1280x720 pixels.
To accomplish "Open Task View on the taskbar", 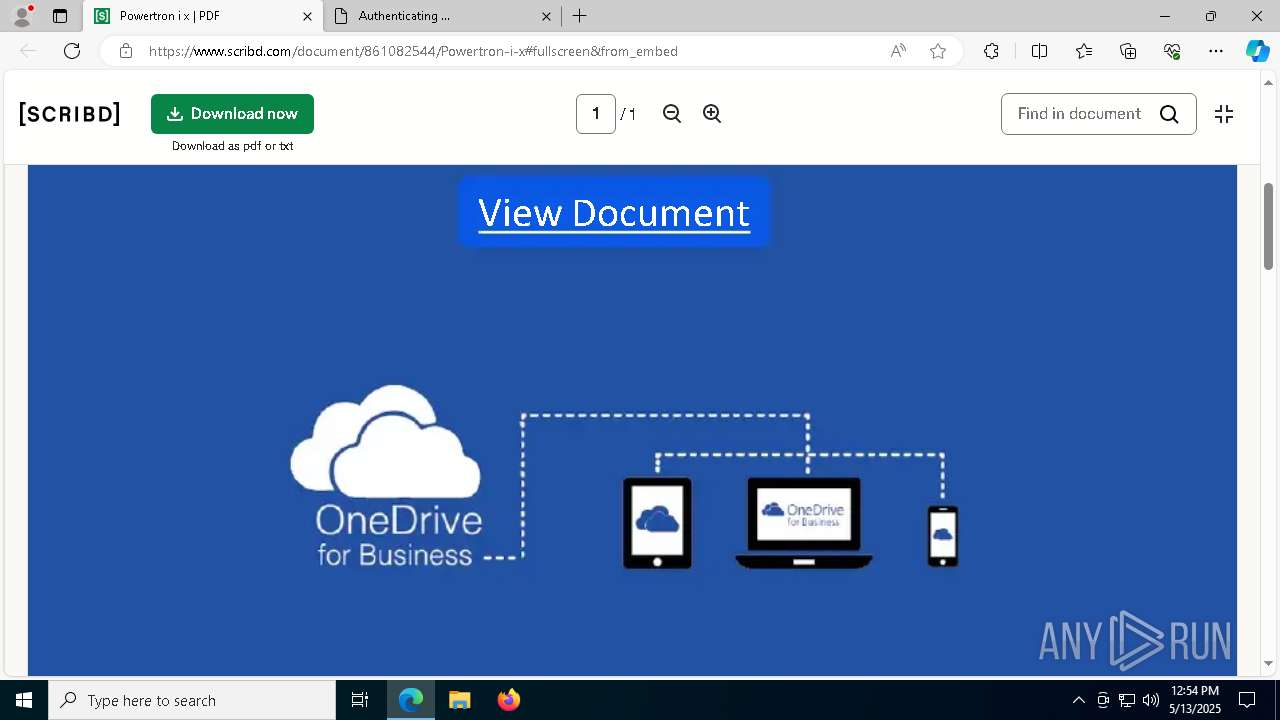I will (x=360, y=700).
